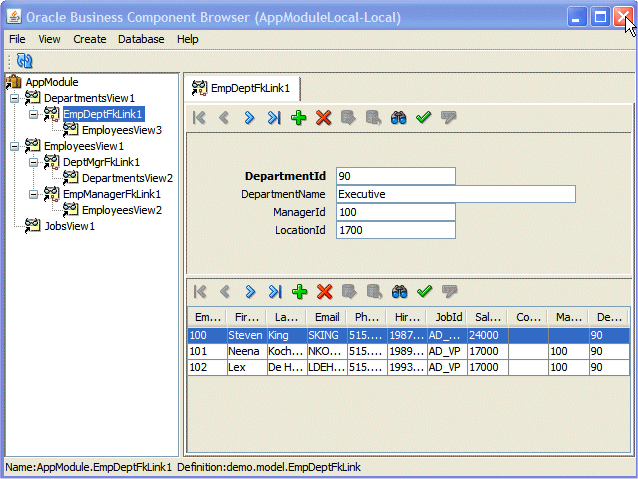Viewport: 638px width, 479px height.
Task: Collapse the EmpManagerFkLink1 tree node
Action: 33,195
